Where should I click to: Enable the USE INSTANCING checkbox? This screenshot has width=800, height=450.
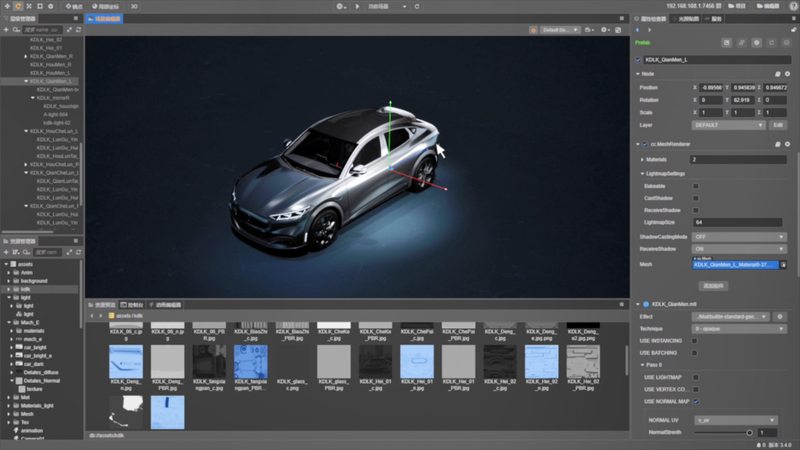(x=696, y=341)
